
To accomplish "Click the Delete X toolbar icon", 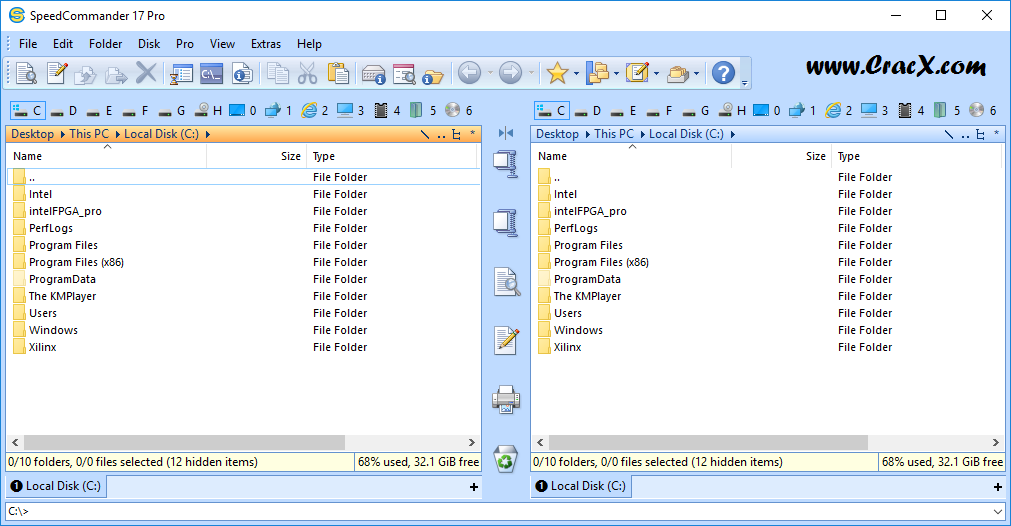I will coord(146,73).
